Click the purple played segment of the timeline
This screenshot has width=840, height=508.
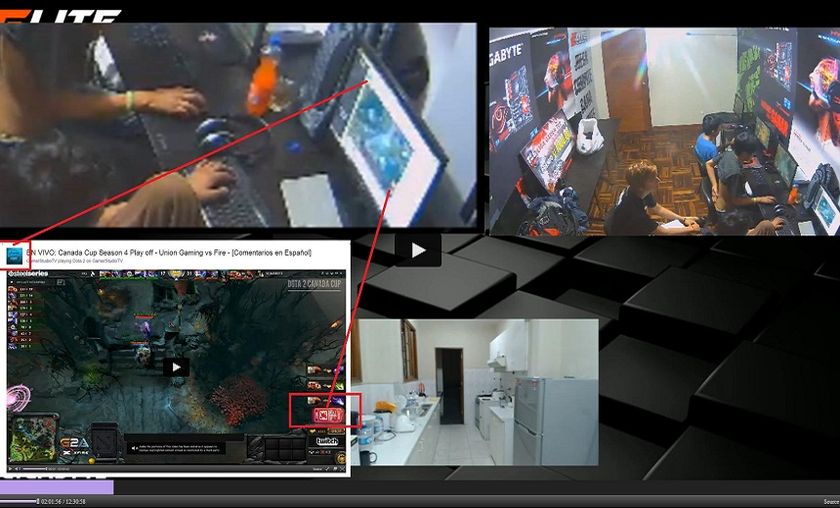[x=57, y=487]
